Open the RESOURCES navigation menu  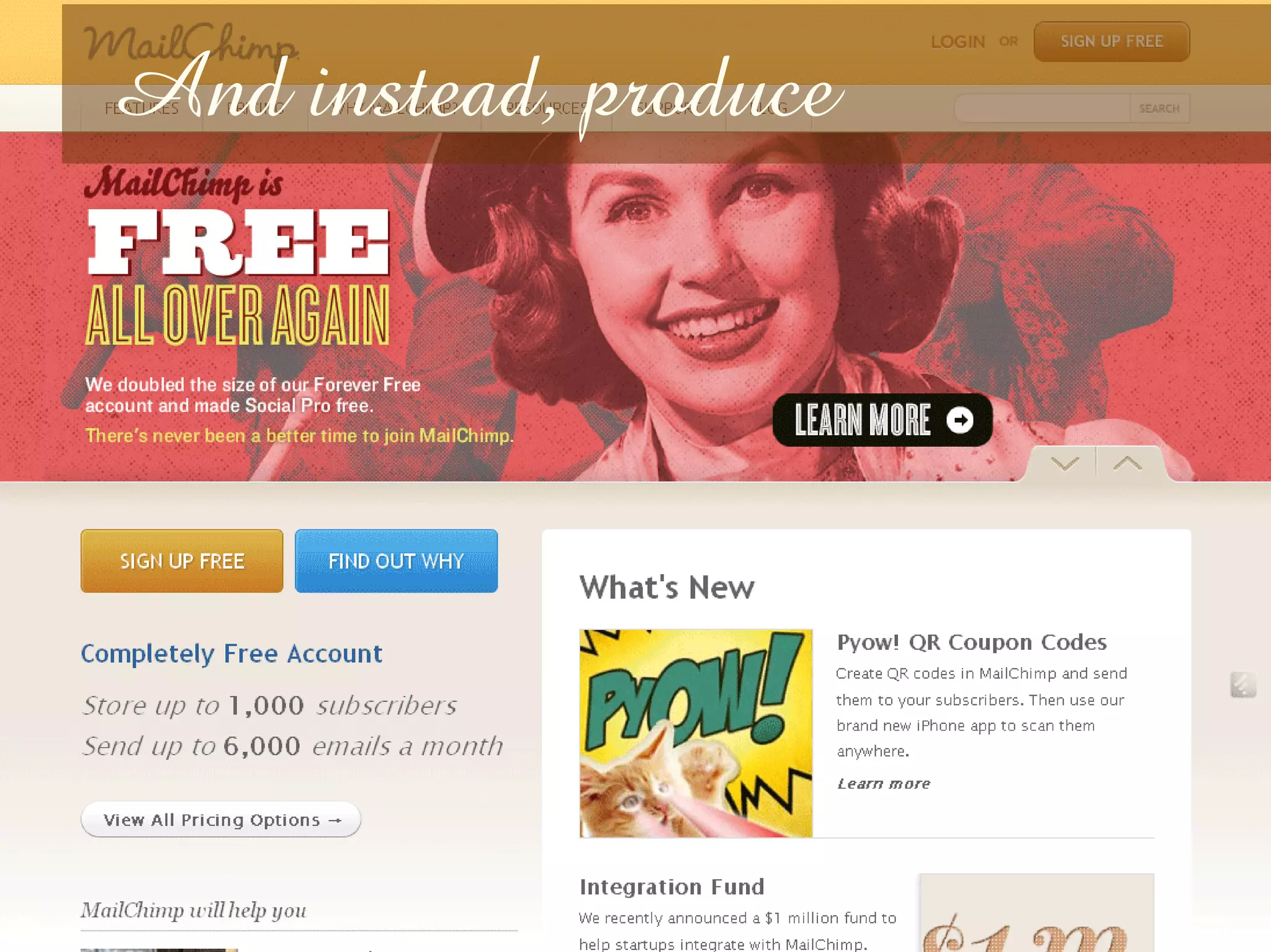tap(546, 109)
